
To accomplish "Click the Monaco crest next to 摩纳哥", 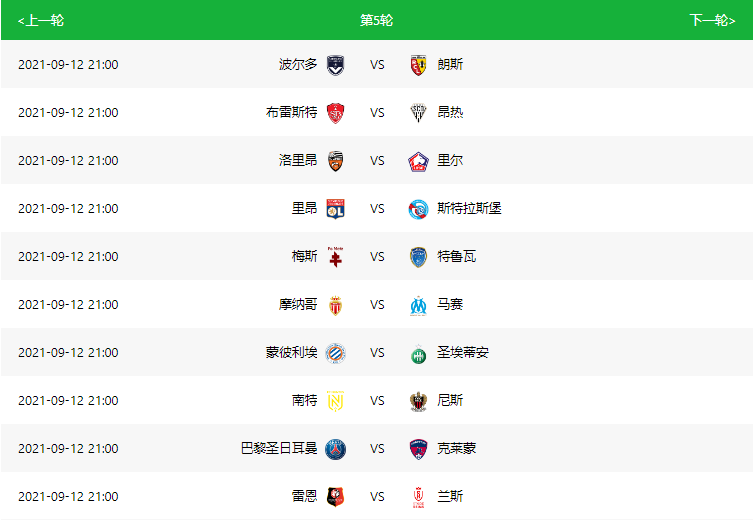I will click(x=335, y=305).
